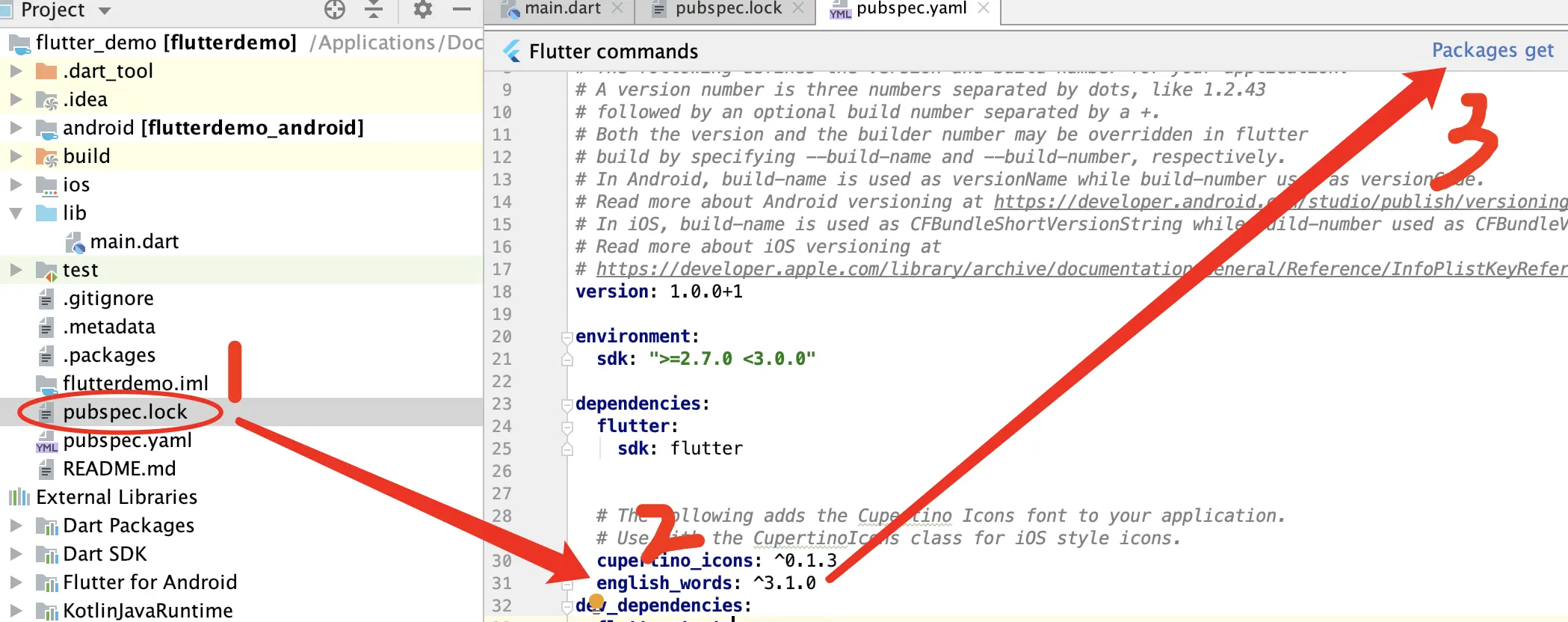1568x622 pixels.
Task: Expand the .dart_tool folder
Action: pos(16,71)
